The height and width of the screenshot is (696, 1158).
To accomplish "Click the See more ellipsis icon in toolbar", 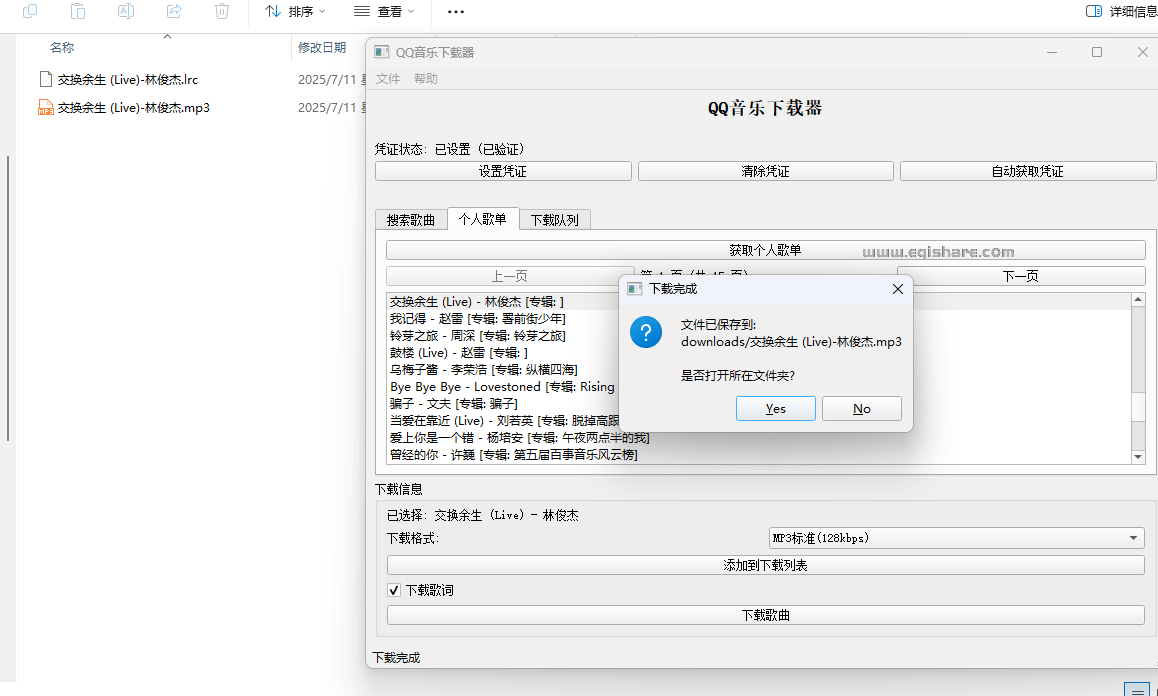I will coord(456,13).
